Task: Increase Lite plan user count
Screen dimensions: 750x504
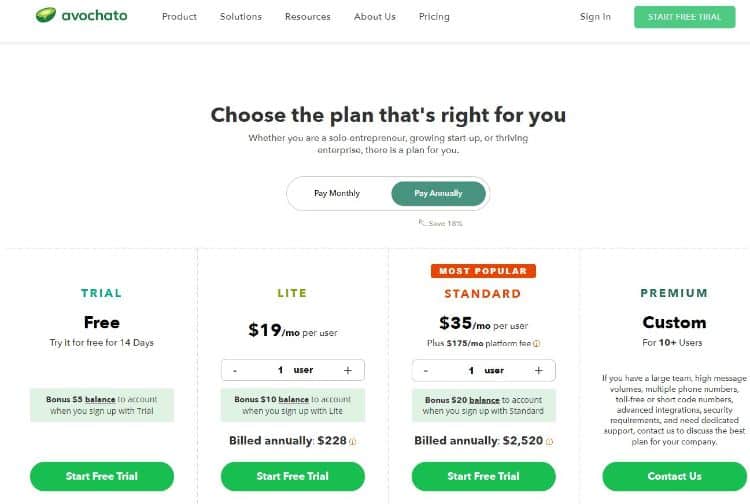Action: (347, 370)
